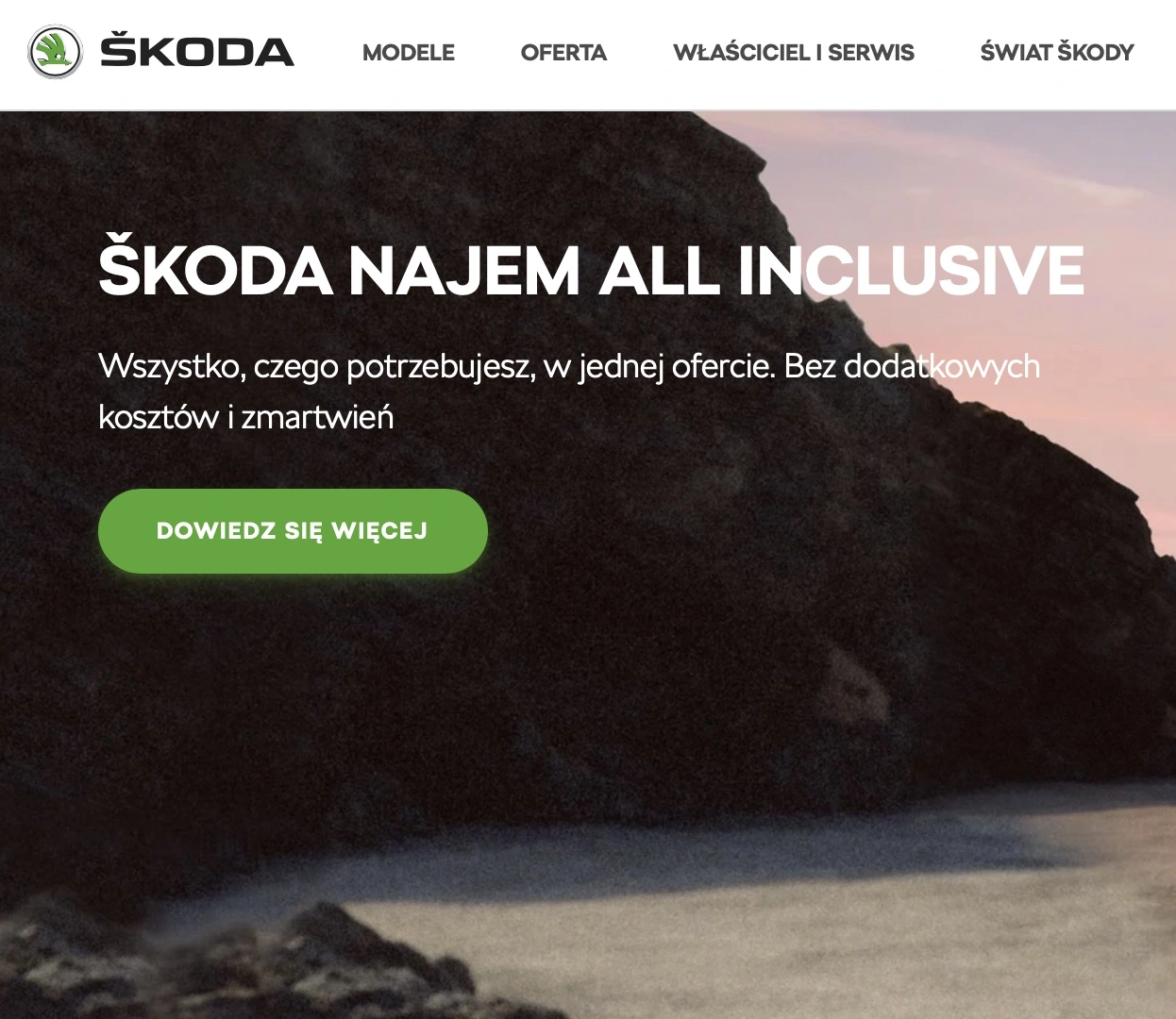Click the word NAJEM in the headline

[x=464, y=271]
